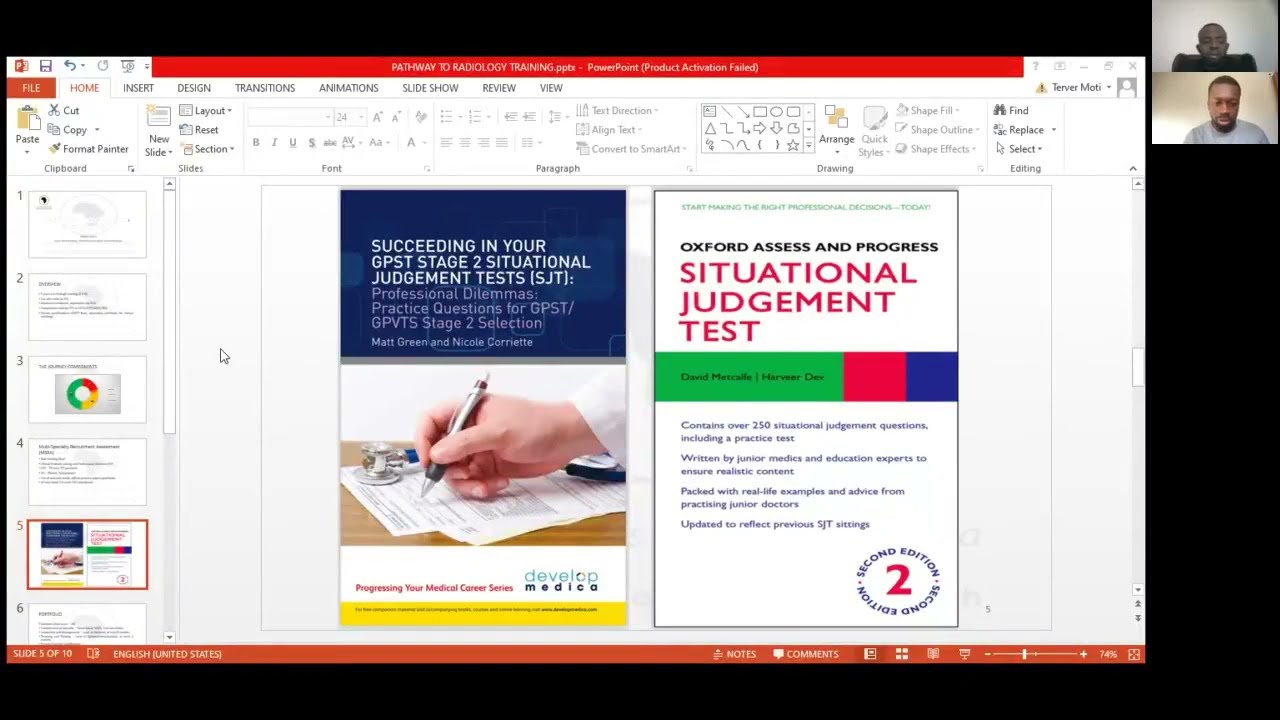Viewport: 1280px width, 720px height.
Task: Choose the Isosceles Triangle shape
Action: 709,128
